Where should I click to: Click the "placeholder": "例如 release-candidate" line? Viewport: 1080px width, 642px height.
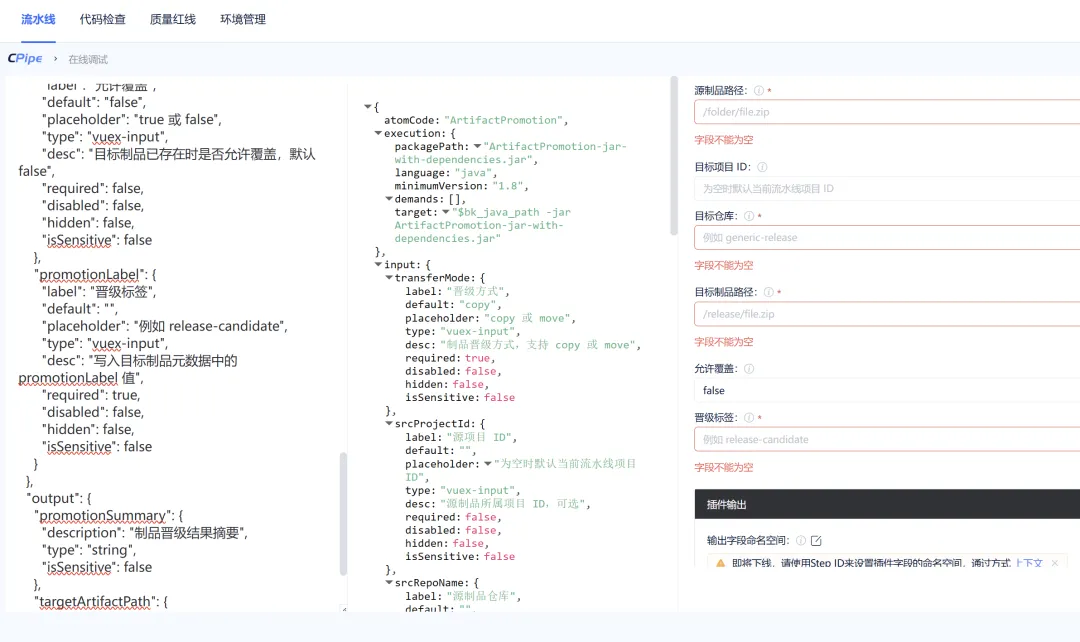[x=165, y=326]
